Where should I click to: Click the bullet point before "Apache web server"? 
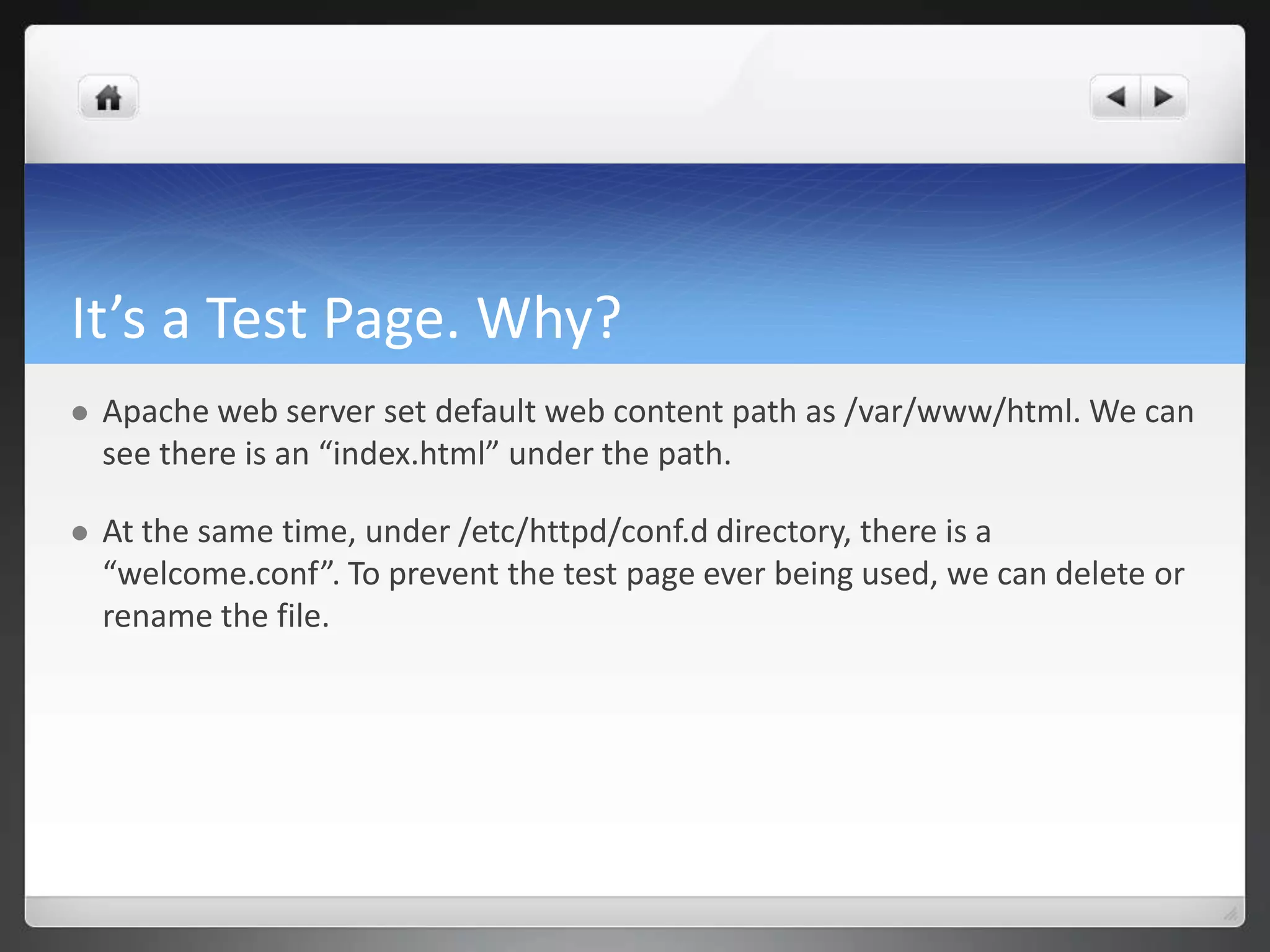[79, 413]
